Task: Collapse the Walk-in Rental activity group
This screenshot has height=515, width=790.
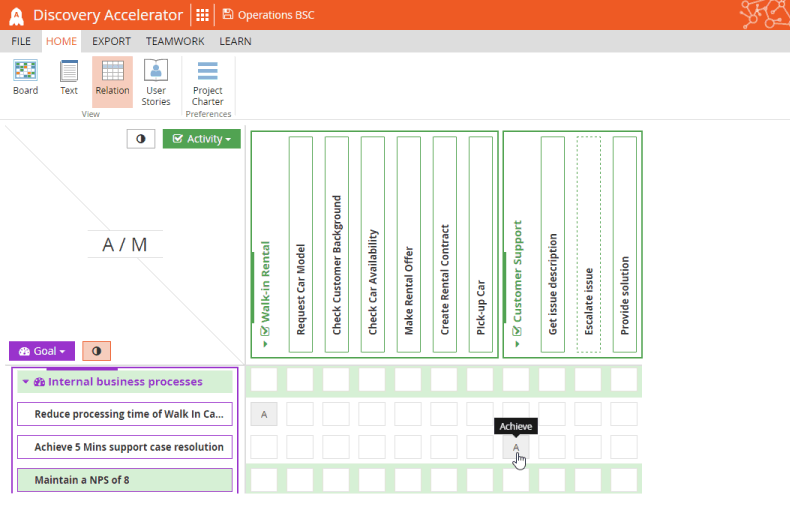Action: click(x=266, y=344)
